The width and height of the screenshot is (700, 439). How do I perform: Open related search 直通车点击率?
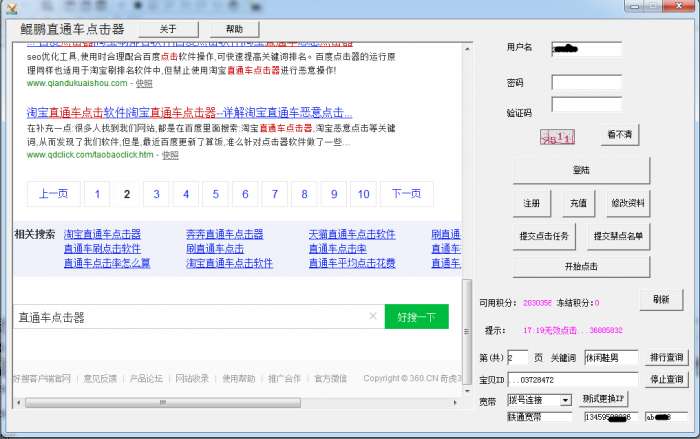coord(338,249)
